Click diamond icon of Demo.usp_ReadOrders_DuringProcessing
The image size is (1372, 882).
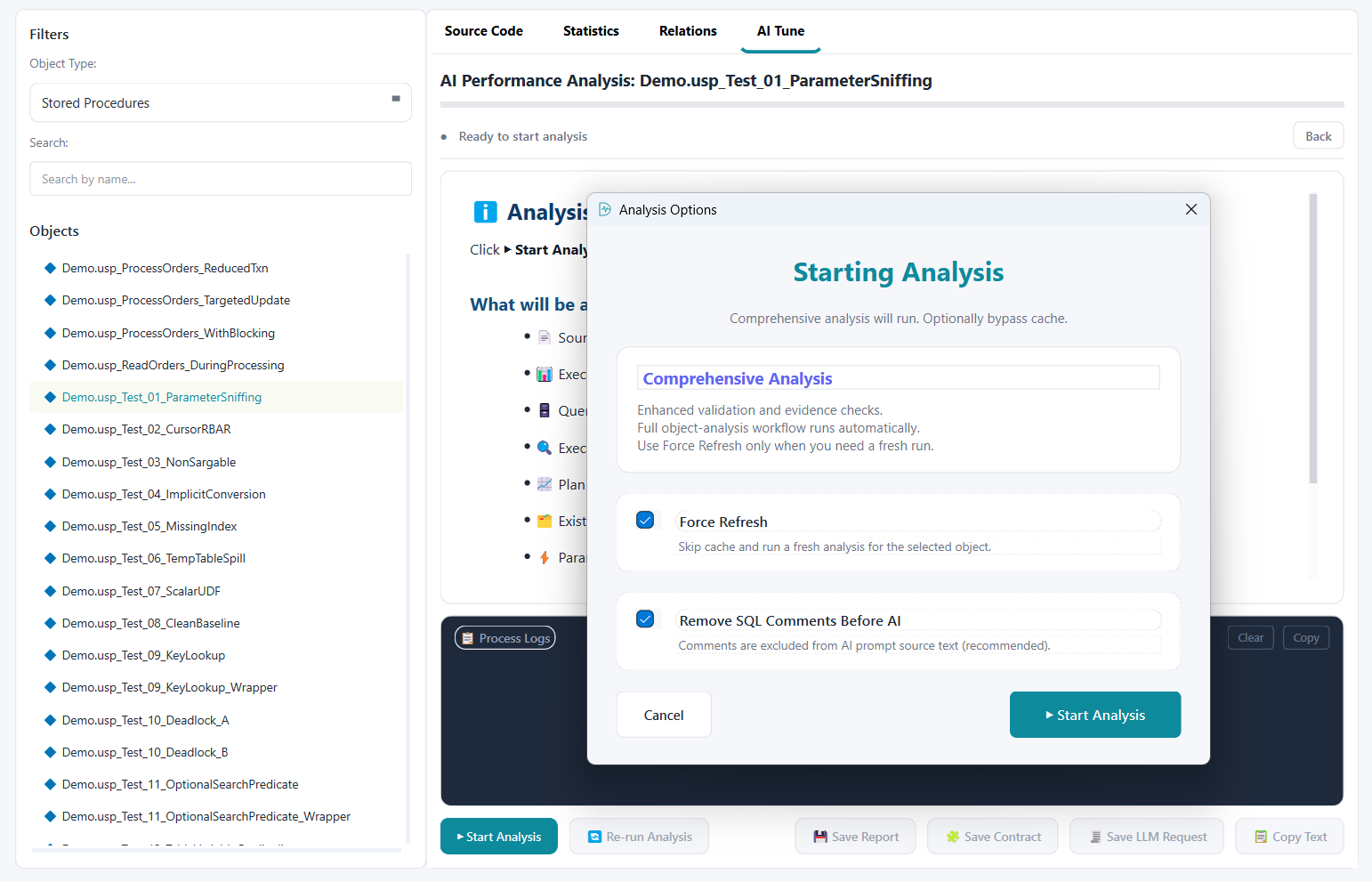coord(51,365)
